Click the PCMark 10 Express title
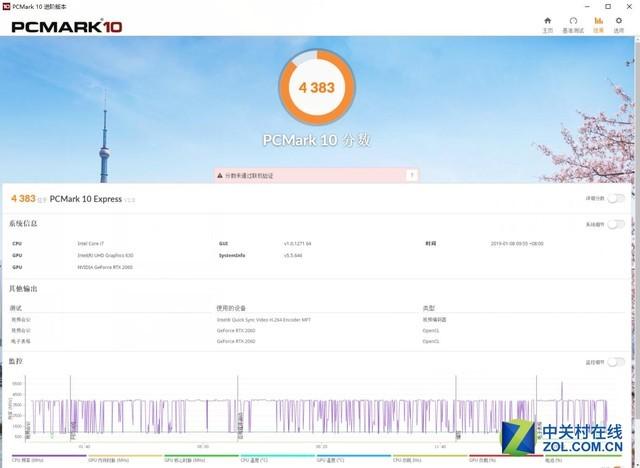640x468 pixels. (86, 199)
